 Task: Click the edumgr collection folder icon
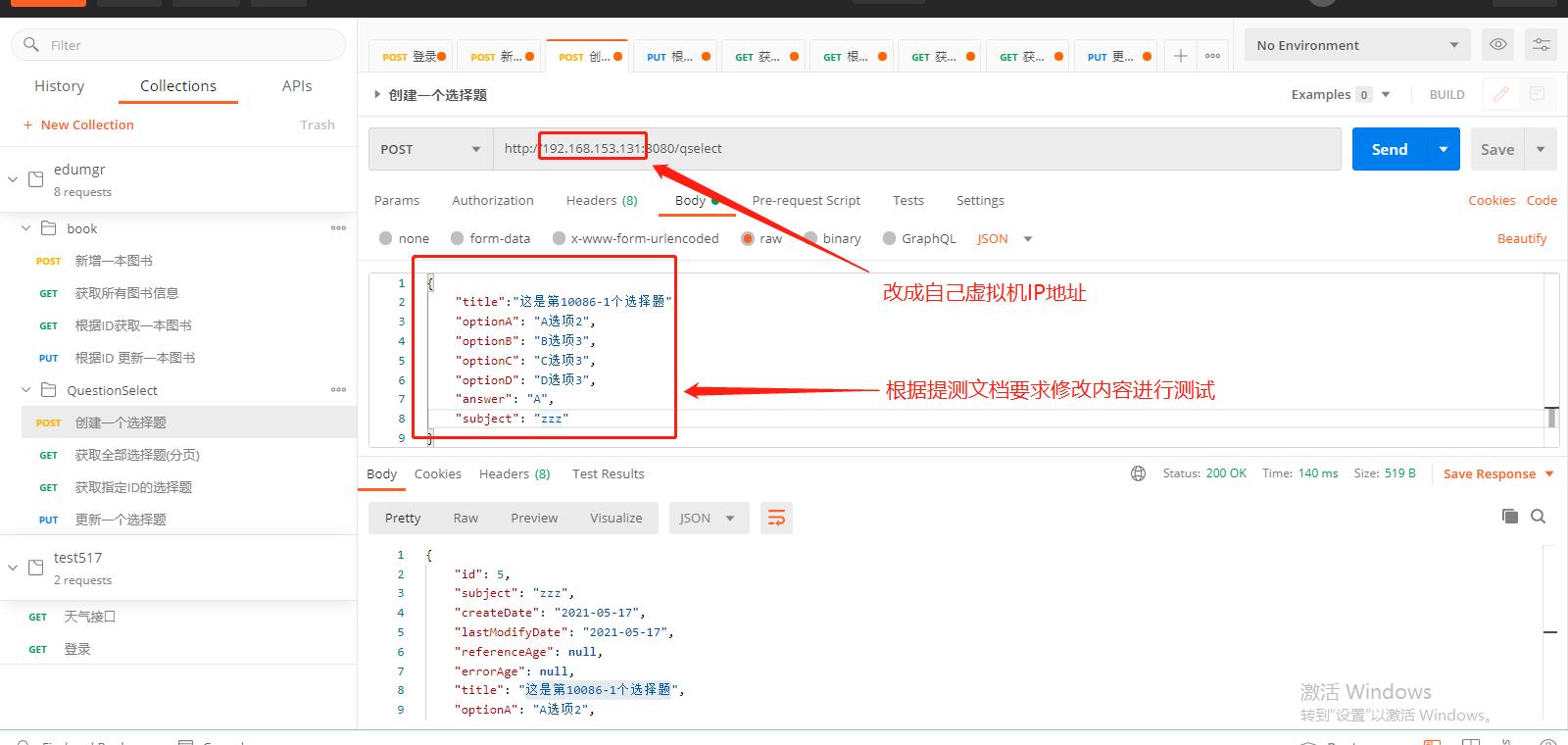click(x=36, y=179)
